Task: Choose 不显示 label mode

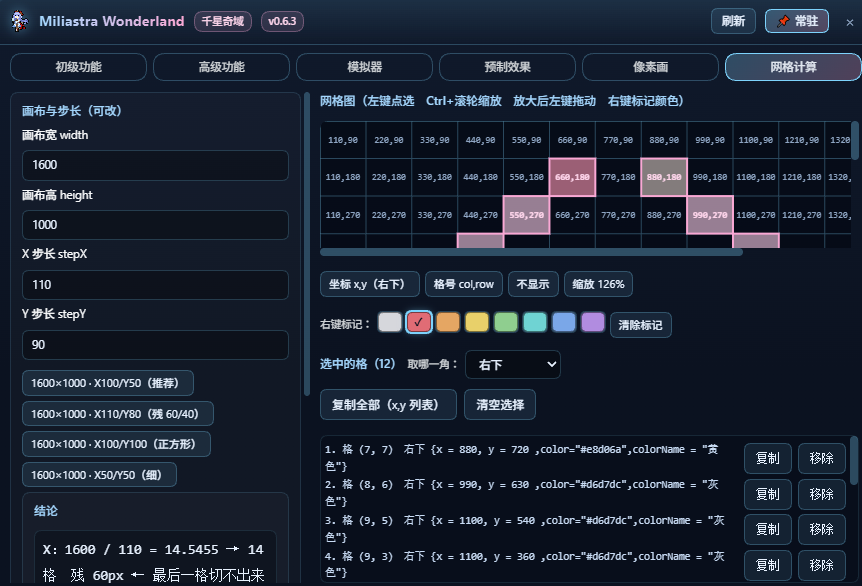Action: [533, 284]
